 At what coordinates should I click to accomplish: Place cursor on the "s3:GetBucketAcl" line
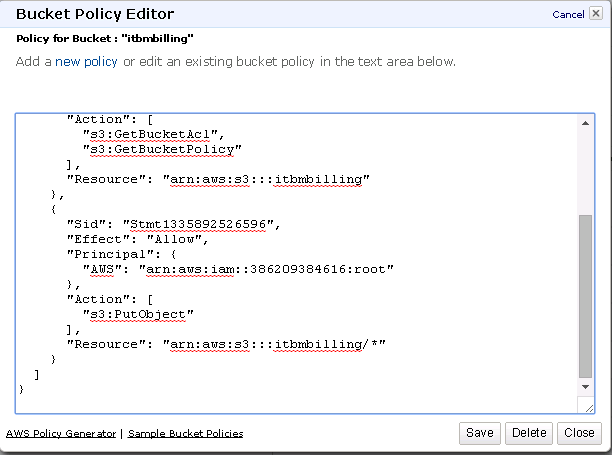pyautogui.click(x=153, y=135)
